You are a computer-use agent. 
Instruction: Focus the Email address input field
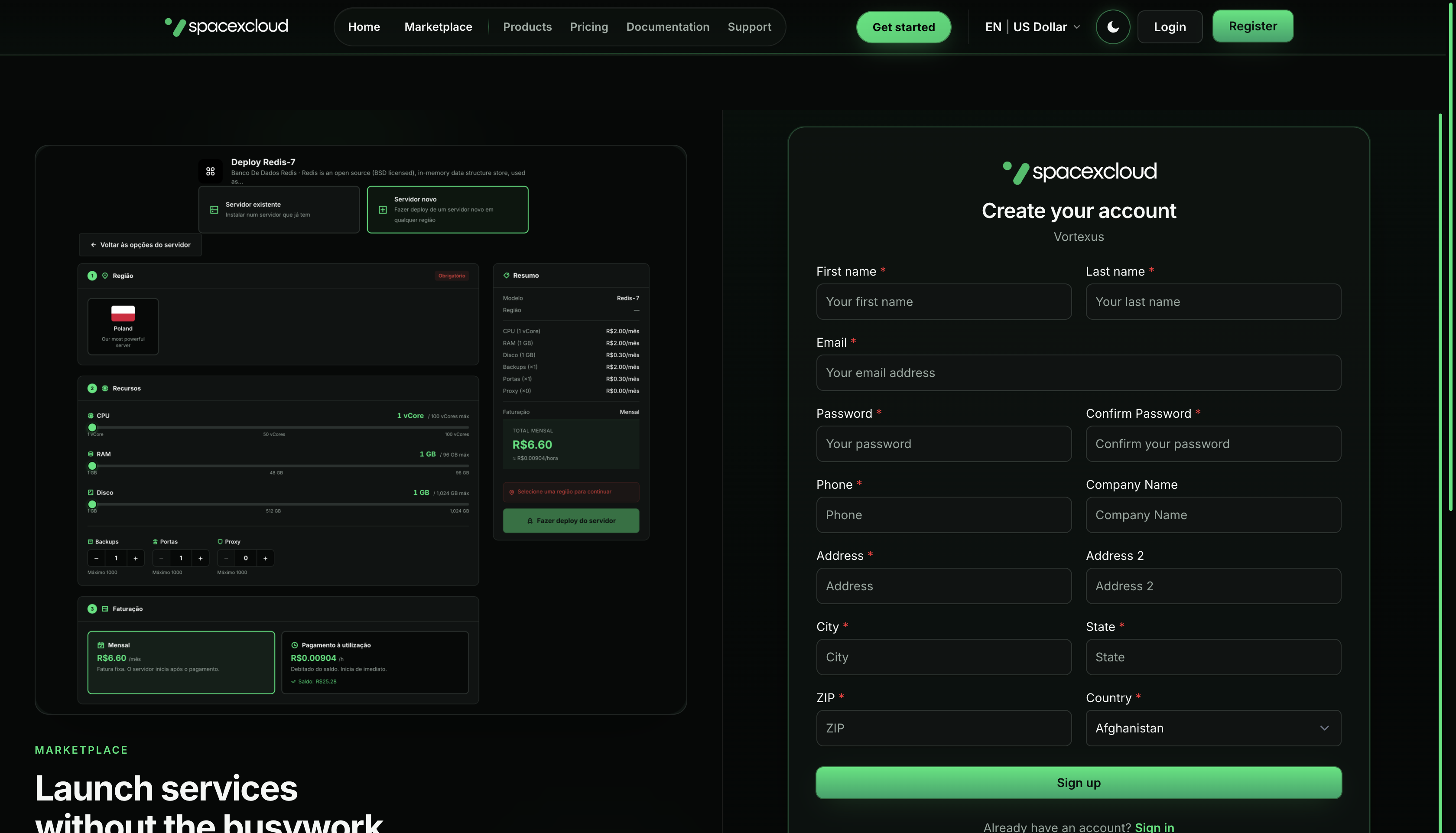pos(1079,373)
